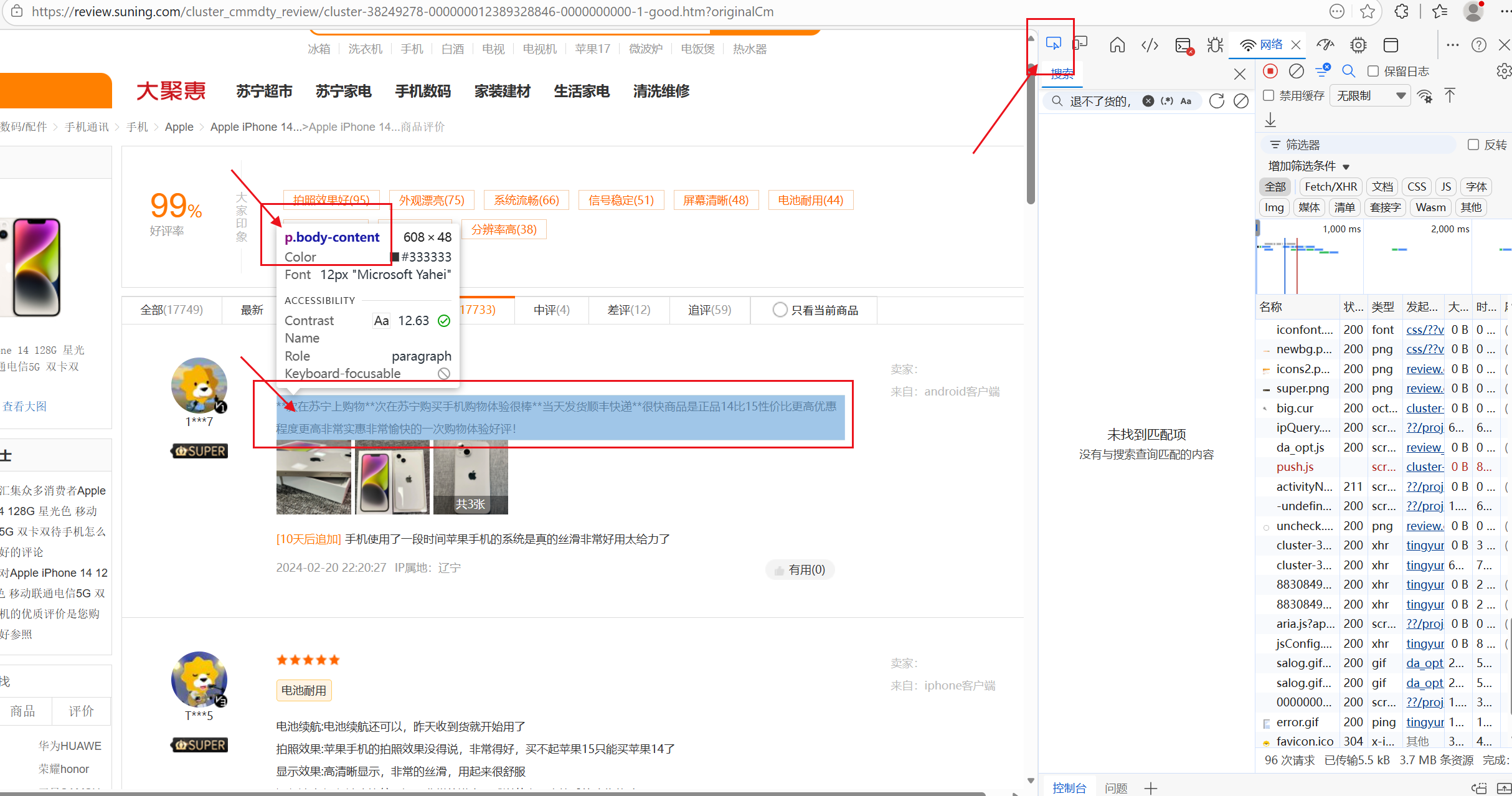Viewport: 1512px width, 796px height.
Task: Show 追评(59) follow-up reviews tab
Action: click(x=710, y=310)
